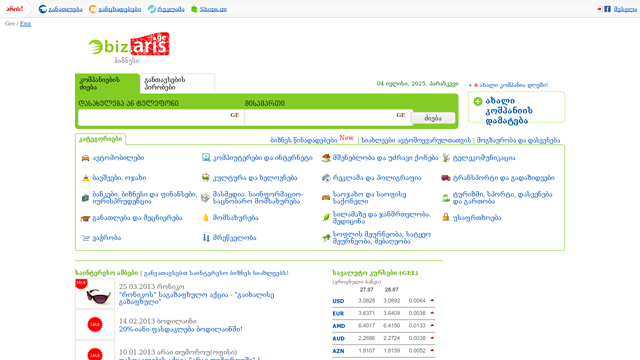Focus the name or phone search field

[161, 117]
